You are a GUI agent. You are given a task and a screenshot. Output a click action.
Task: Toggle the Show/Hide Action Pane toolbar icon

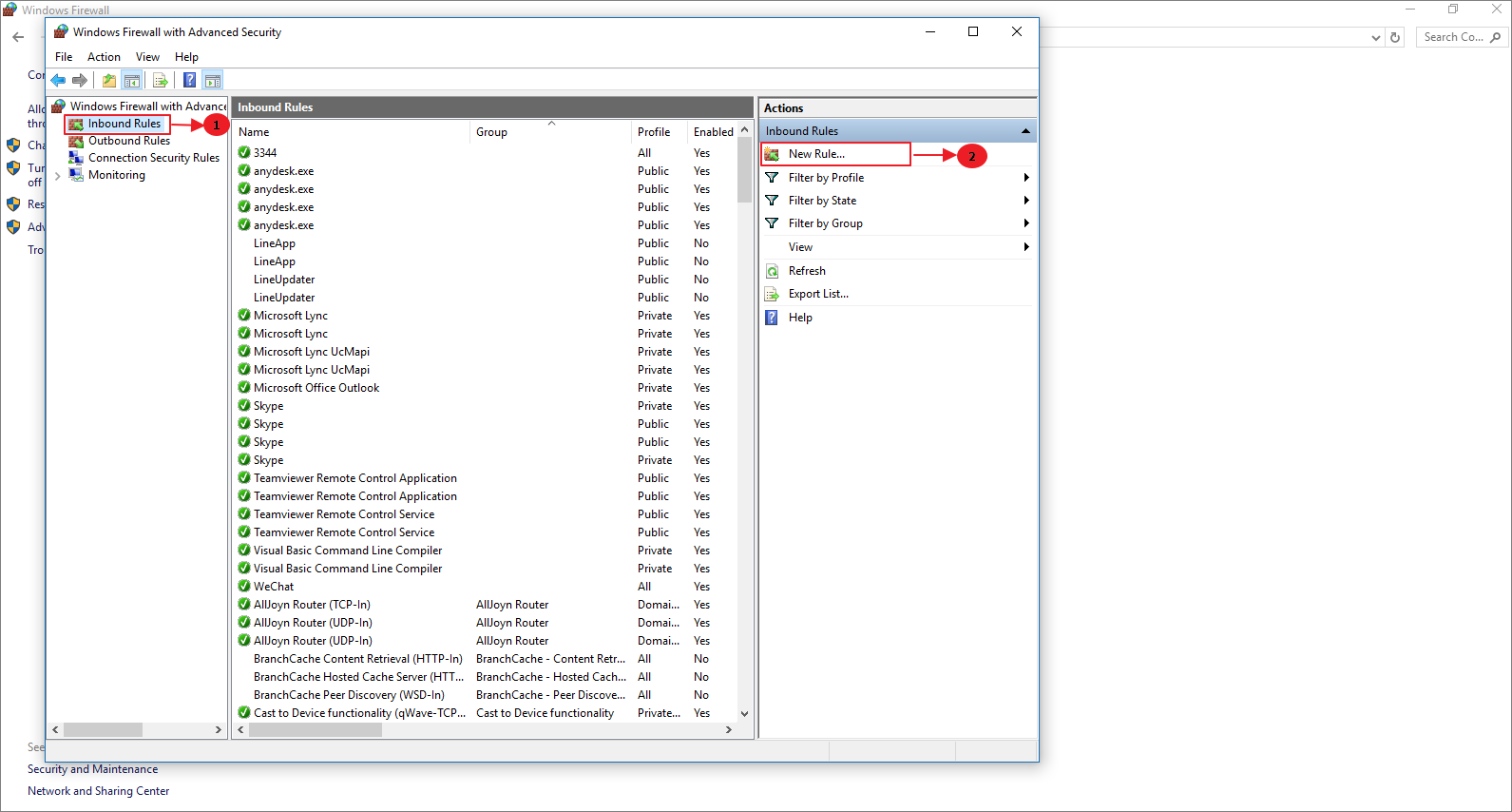coord(213,81)
